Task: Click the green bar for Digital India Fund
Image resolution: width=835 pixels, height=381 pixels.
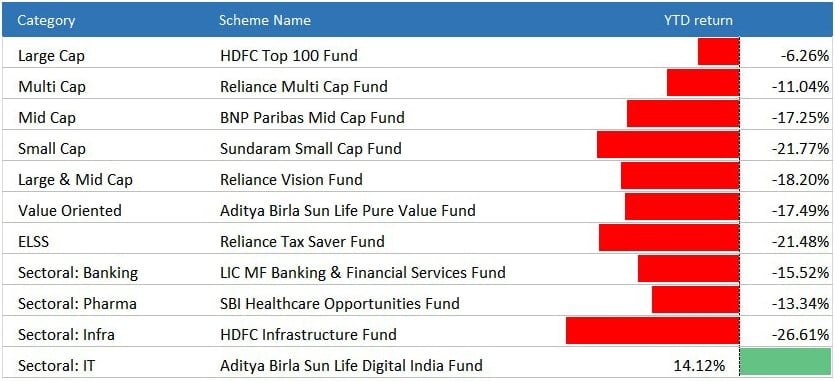Action: pyautogui.click(x=785, y=362)
